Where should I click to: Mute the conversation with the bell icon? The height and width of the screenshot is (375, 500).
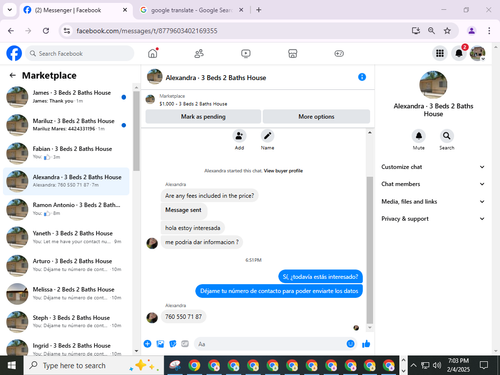[419, 136]
